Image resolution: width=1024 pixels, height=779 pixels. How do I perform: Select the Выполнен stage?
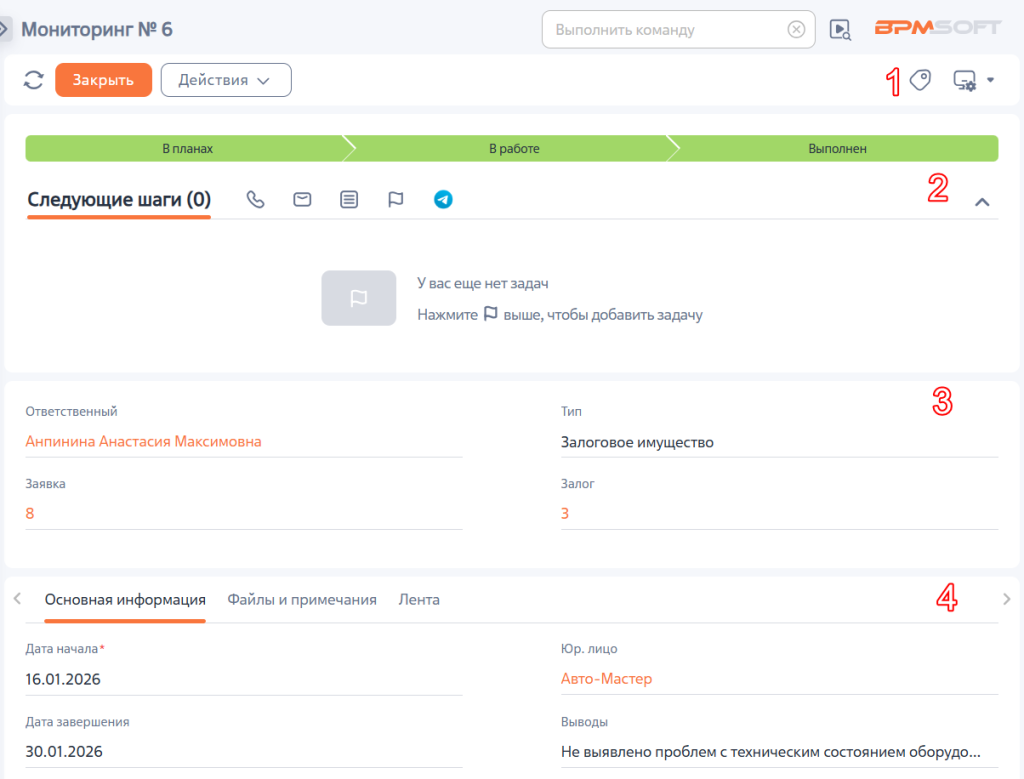837,148
